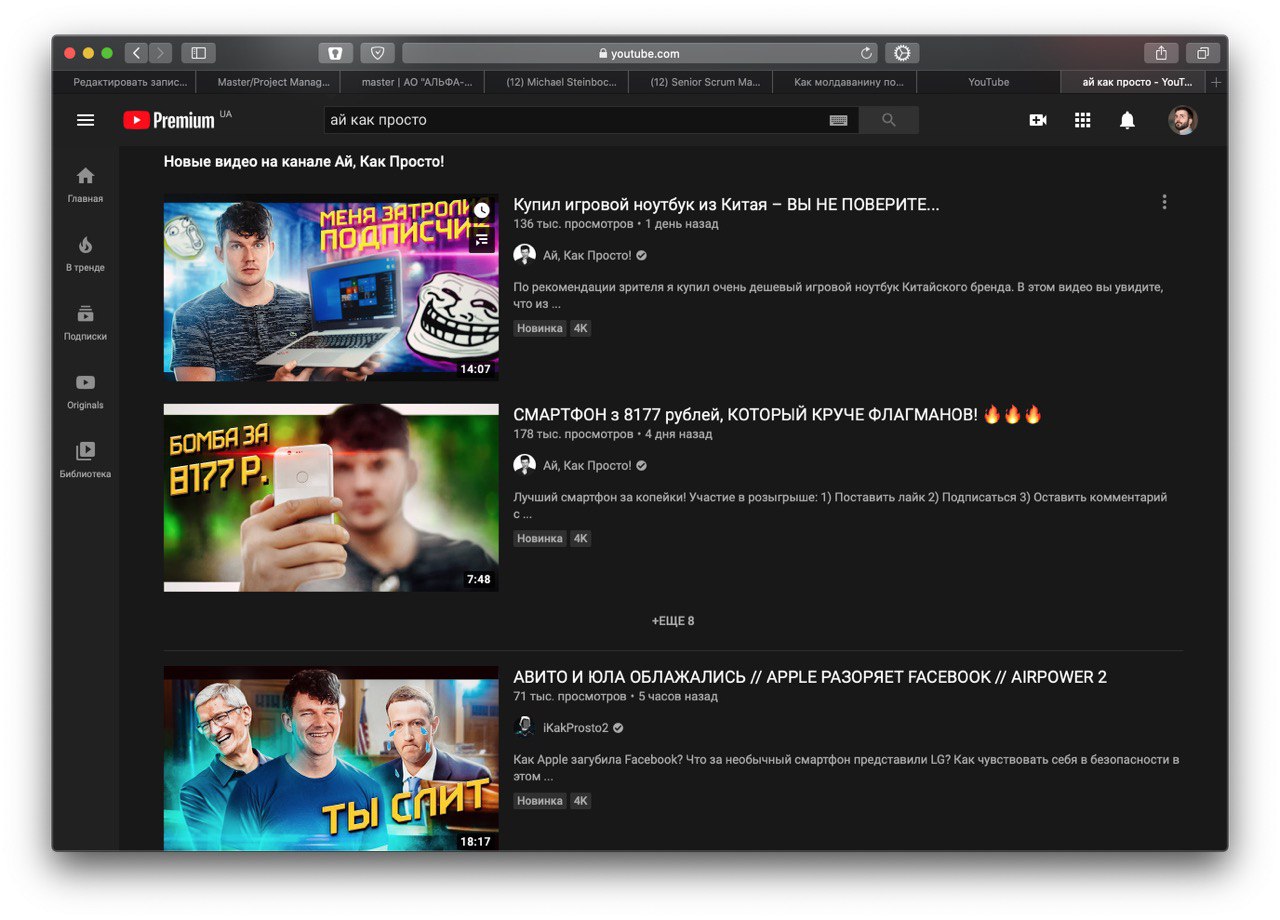Open the 8177 Р. smartphone thumbnail

[x=331, y=497]
